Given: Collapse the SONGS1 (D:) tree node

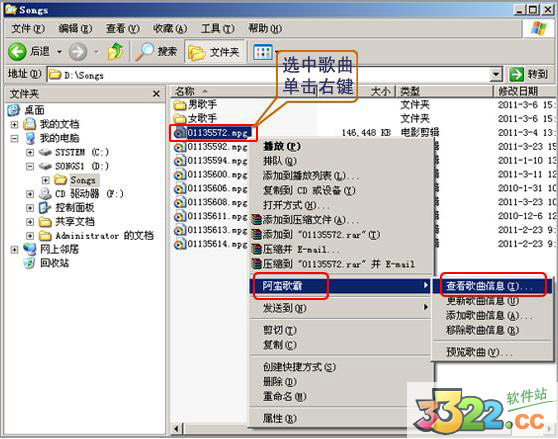Looking at the screenshot, I should [x=30, y=166].
